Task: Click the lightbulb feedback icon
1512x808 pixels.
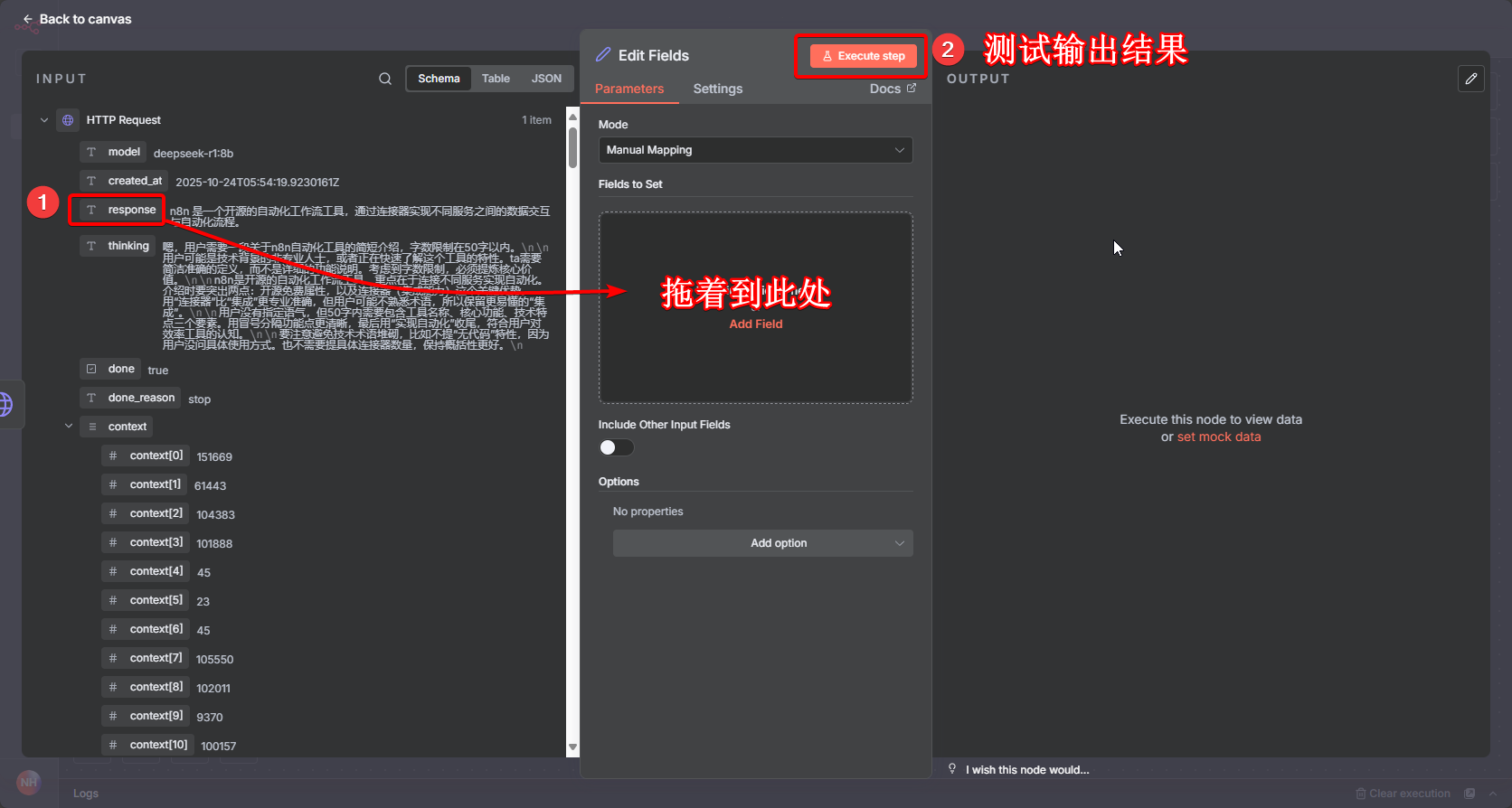Action: coord(952,769)
